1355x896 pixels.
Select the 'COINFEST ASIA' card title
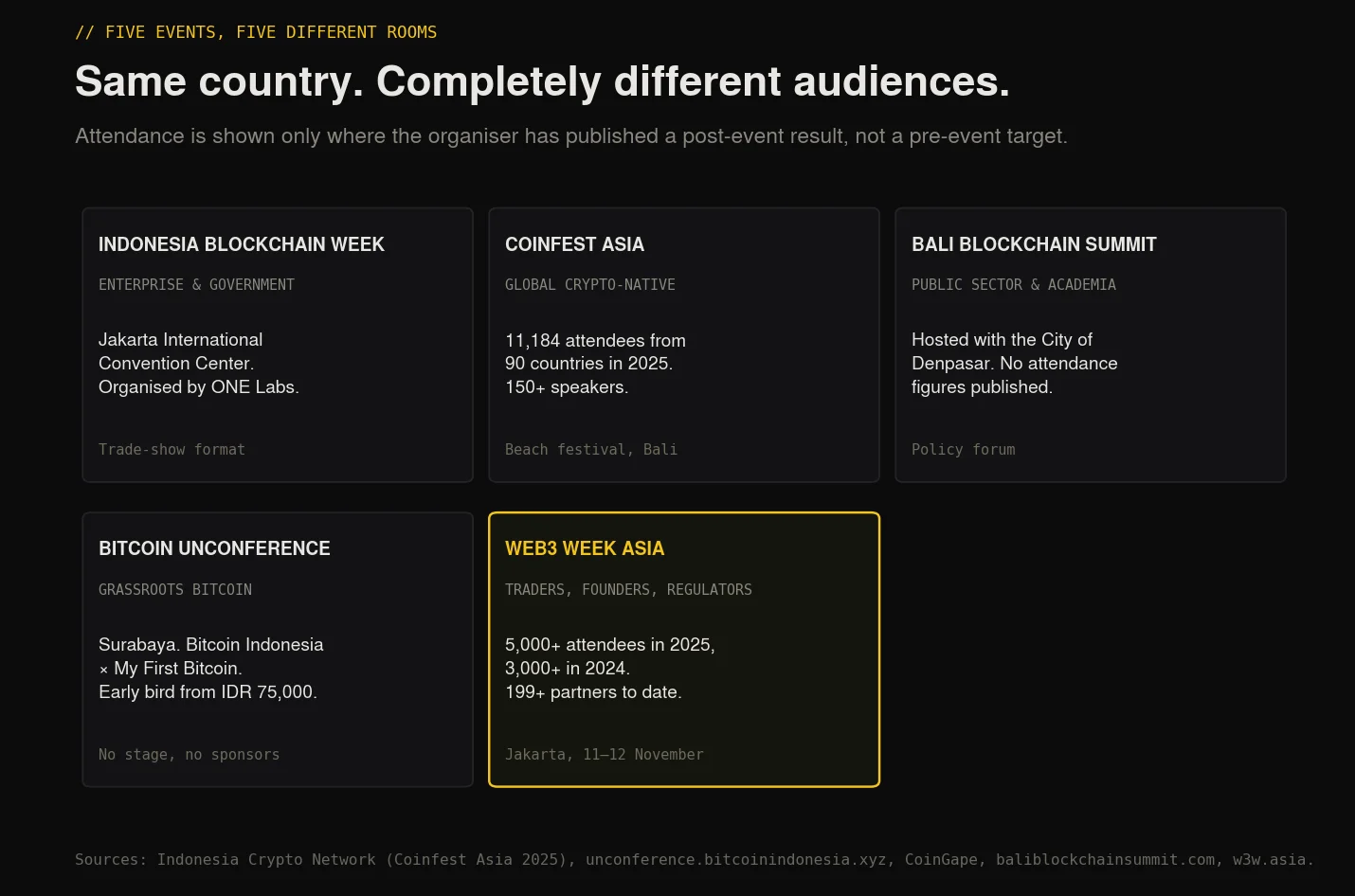574,244
